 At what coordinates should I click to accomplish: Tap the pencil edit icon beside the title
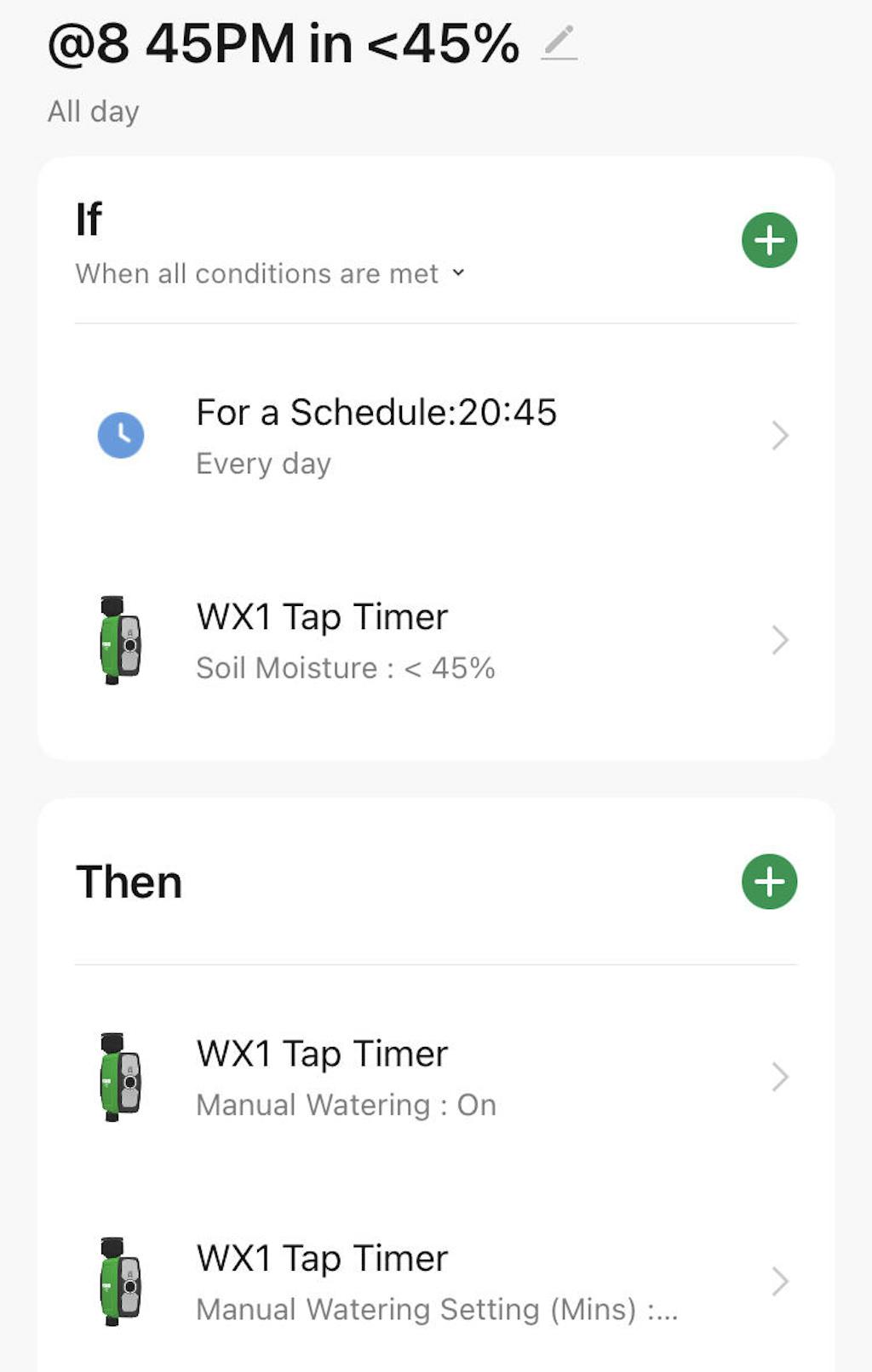click(559, 43)
